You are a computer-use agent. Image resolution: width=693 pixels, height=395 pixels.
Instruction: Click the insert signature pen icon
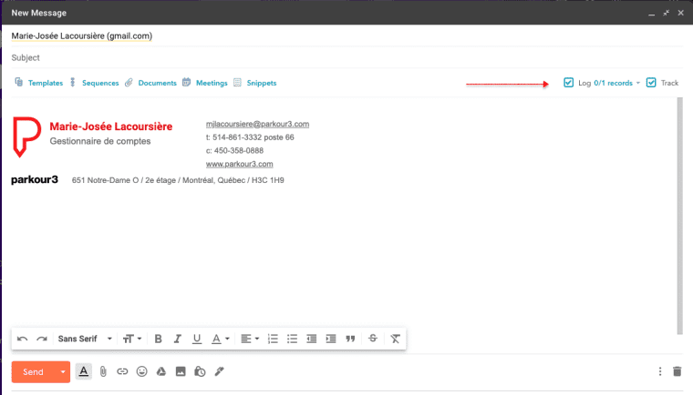coord(219,372)
